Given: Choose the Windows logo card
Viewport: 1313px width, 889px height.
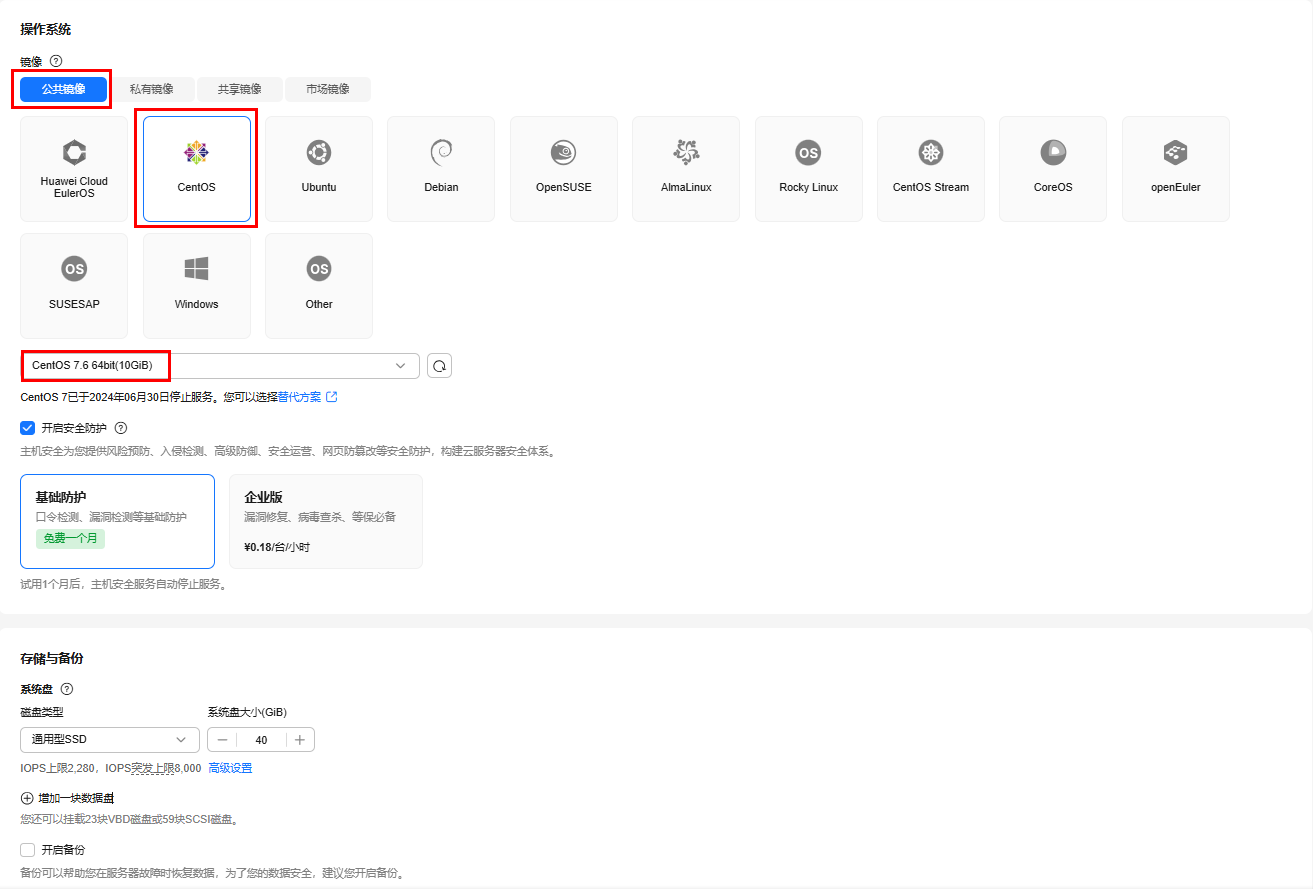Looking at the screenshot, I should [197, 286].
